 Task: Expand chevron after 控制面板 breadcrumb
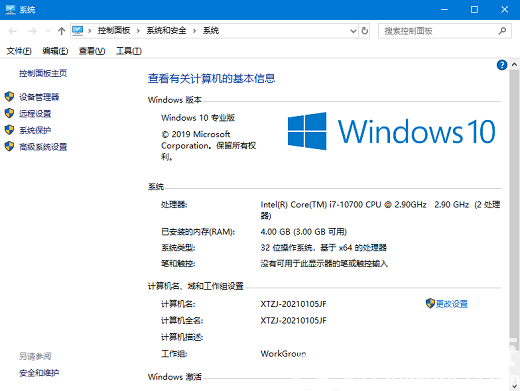[138, 31]
